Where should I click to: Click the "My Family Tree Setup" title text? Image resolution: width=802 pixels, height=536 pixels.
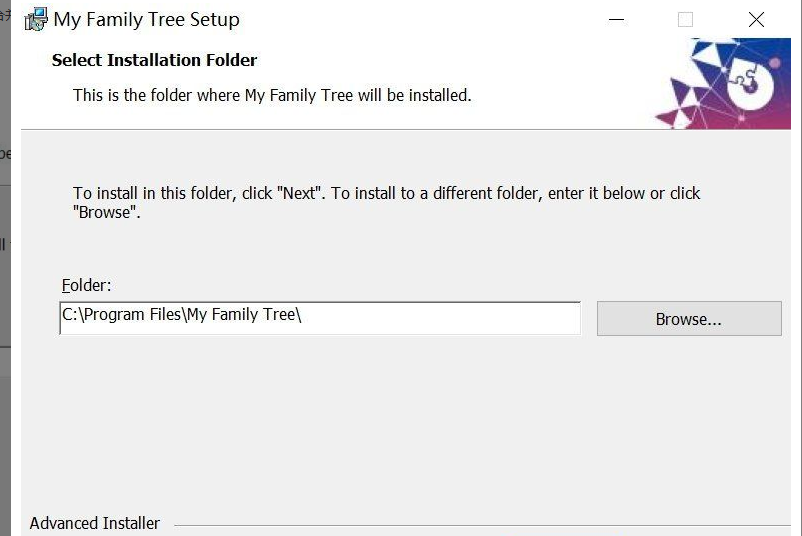point(146,20)
